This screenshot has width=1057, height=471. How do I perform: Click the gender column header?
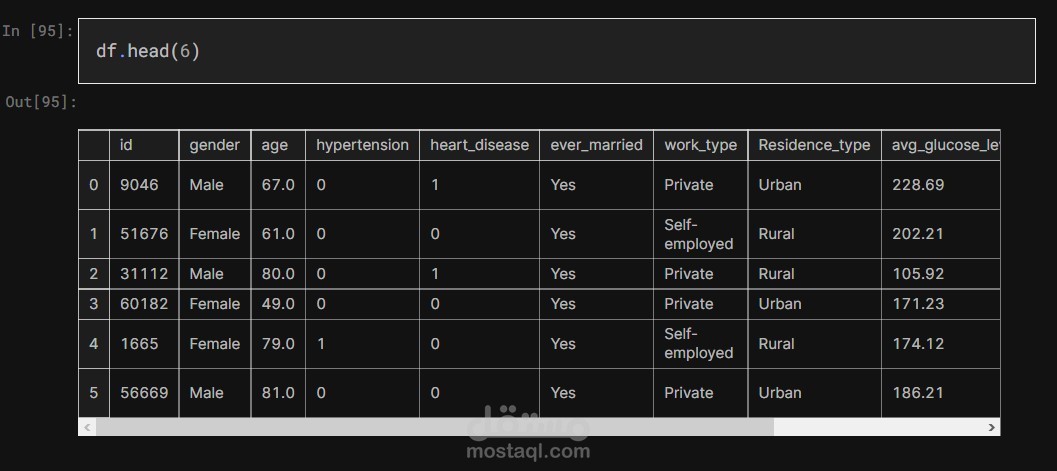point(214,145)
